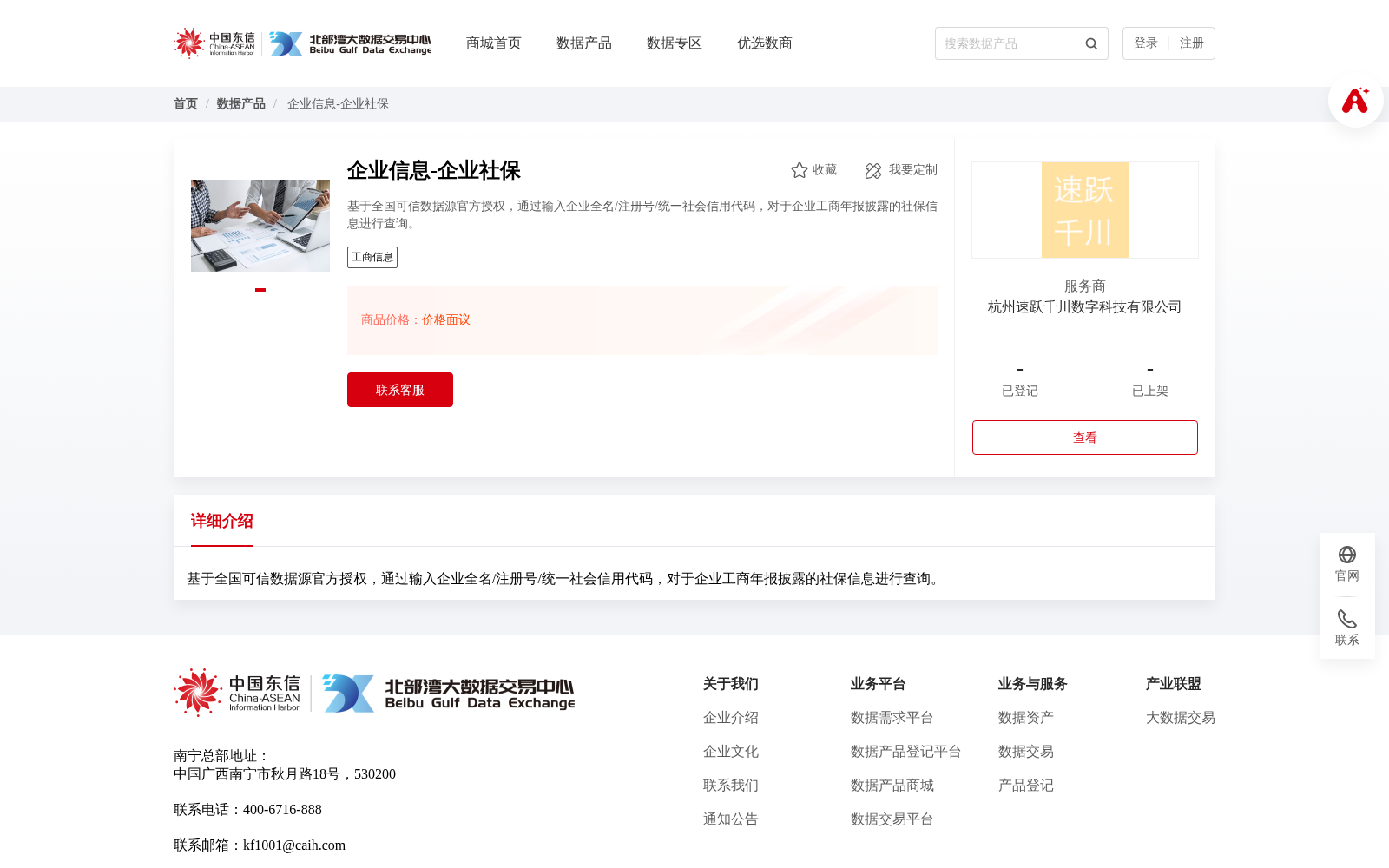
Task: Select the 详细介绍 tab
Action: tap(222, 521)
